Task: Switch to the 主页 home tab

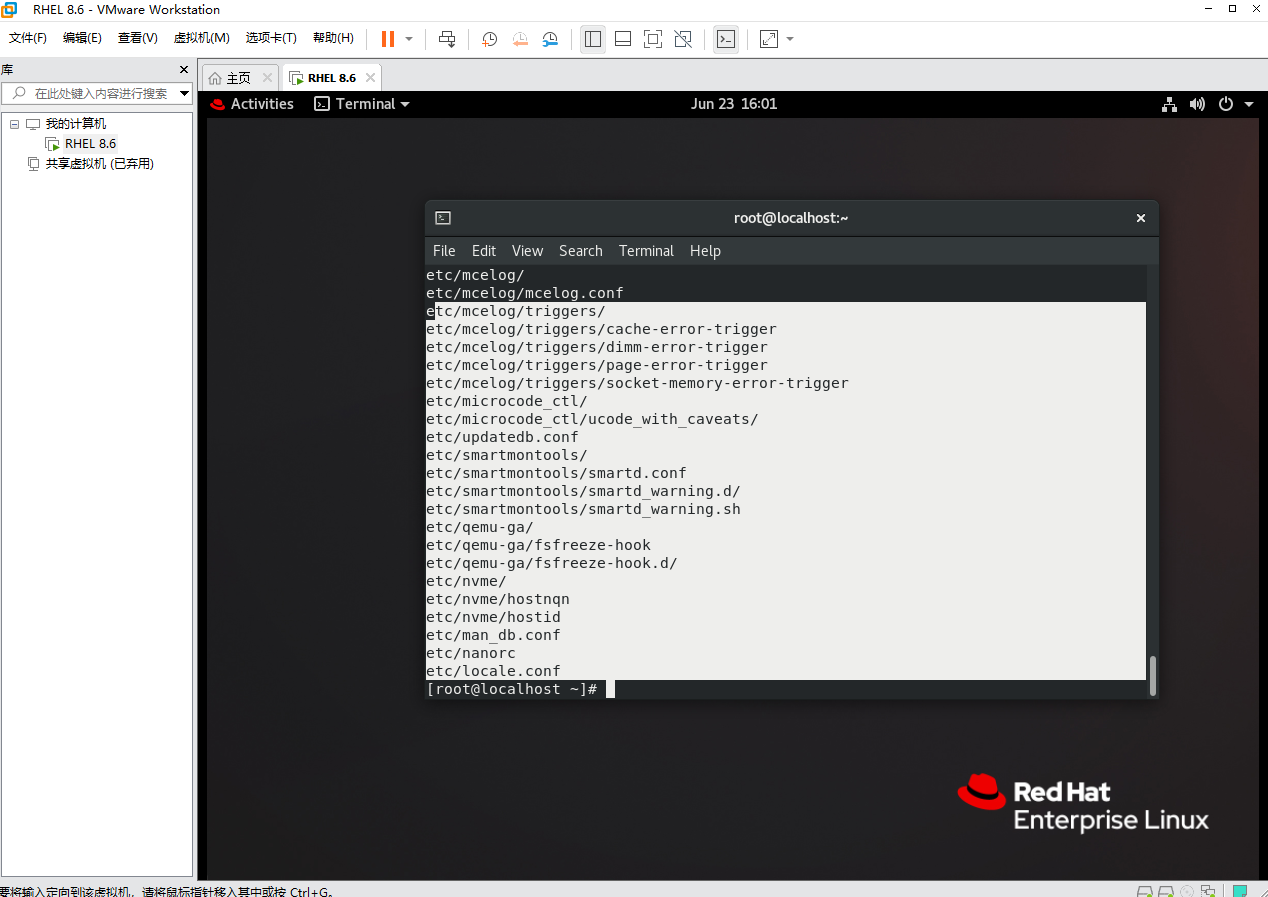Action: pyautogui.click(x=238, y=78)
